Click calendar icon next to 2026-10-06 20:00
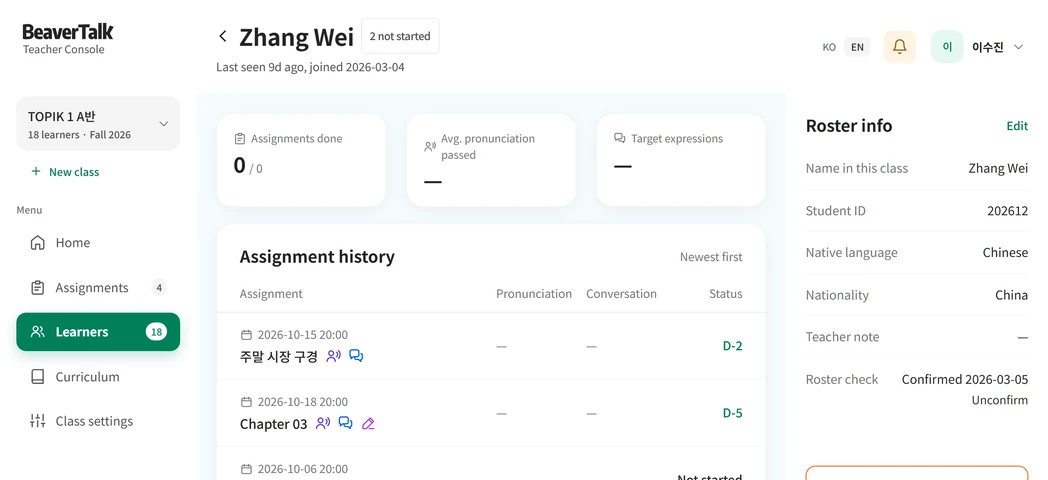The image size is (1048, 480). tap(246, 469)
